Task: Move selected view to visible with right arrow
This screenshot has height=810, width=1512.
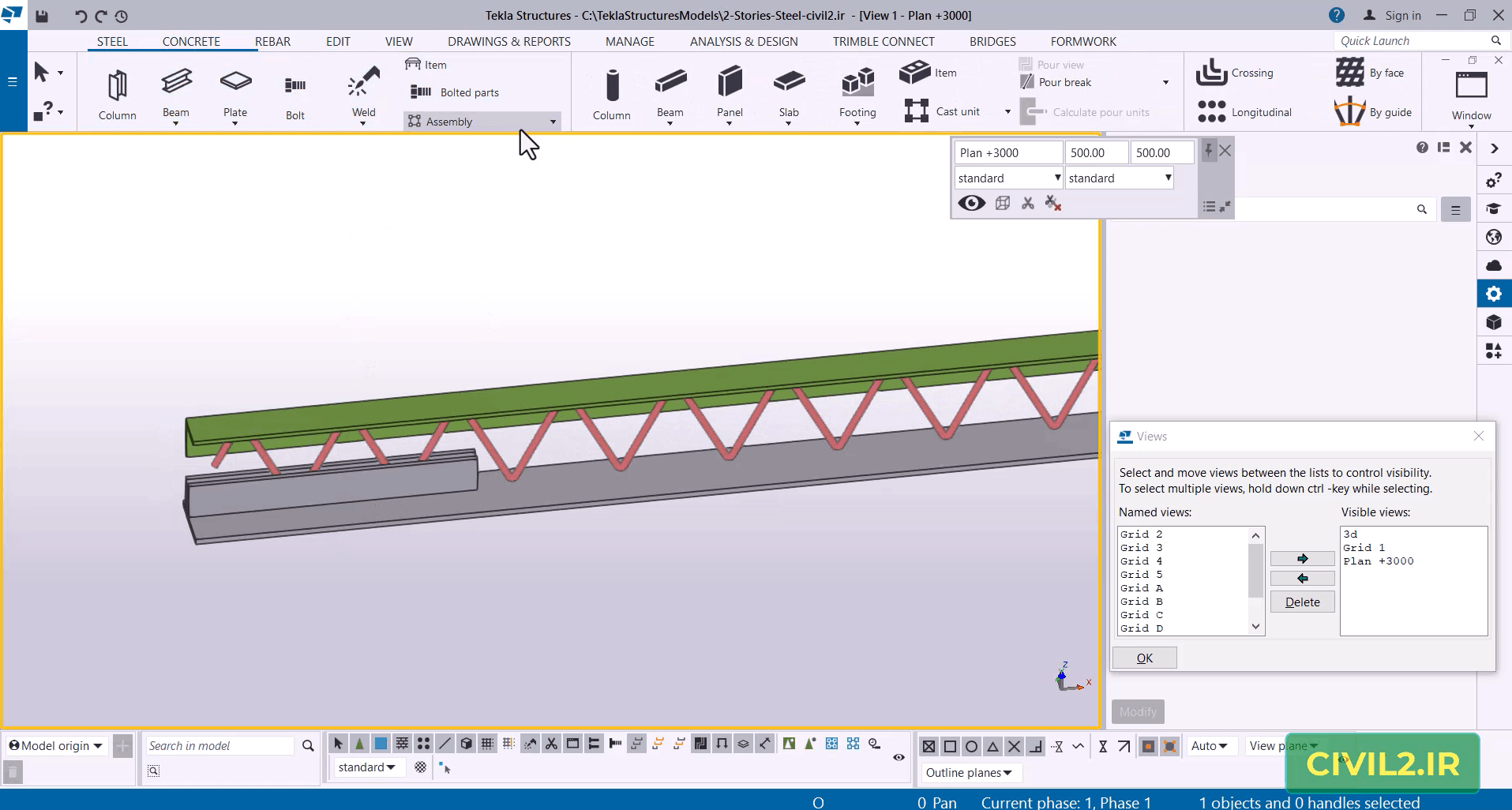Action: coord(1302,558)
